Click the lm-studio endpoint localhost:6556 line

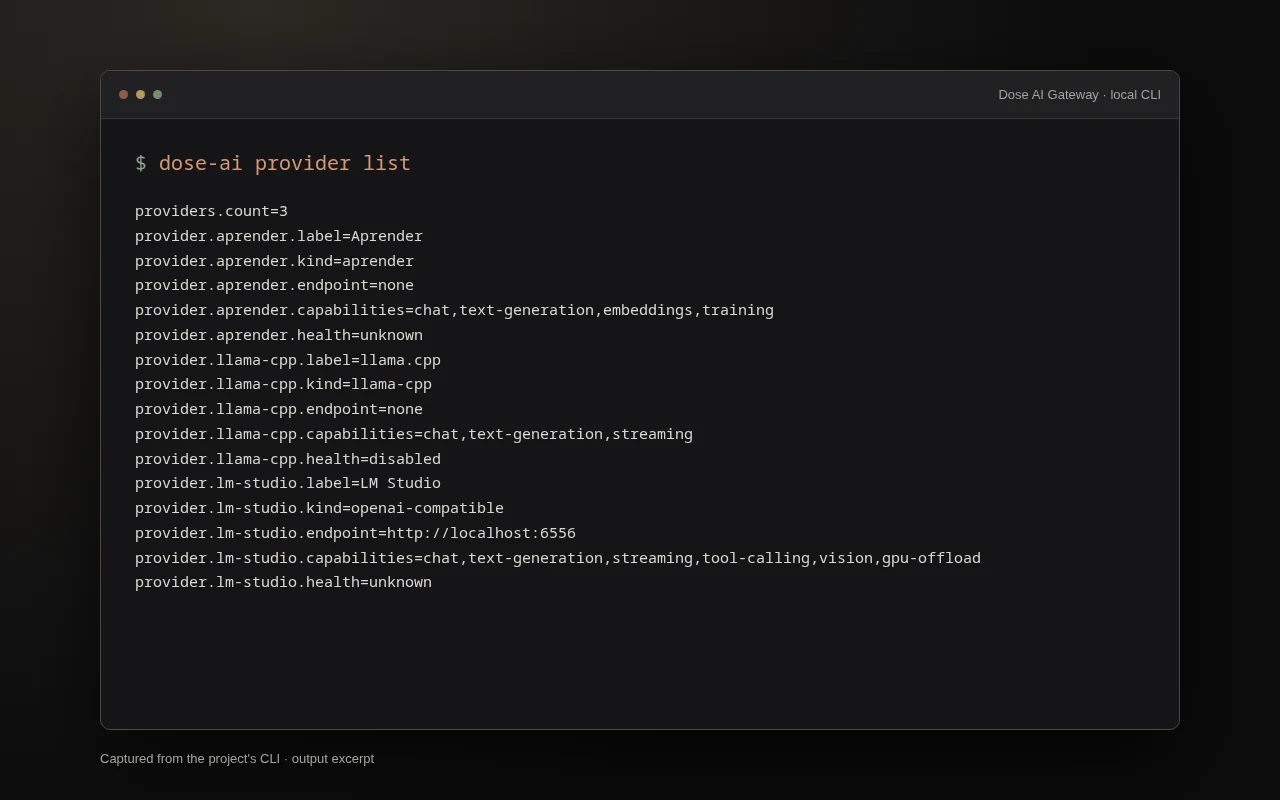point(355,533)
